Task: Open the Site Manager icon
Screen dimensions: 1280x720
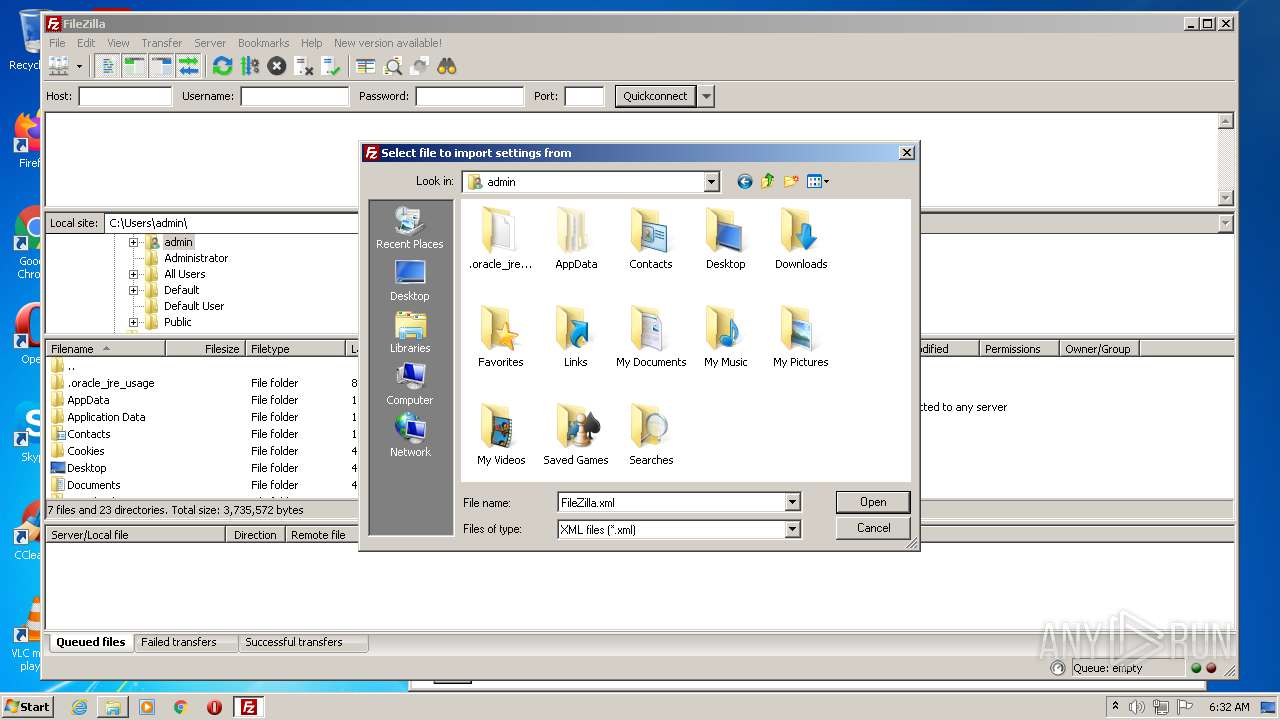Action: coord(59,66)
